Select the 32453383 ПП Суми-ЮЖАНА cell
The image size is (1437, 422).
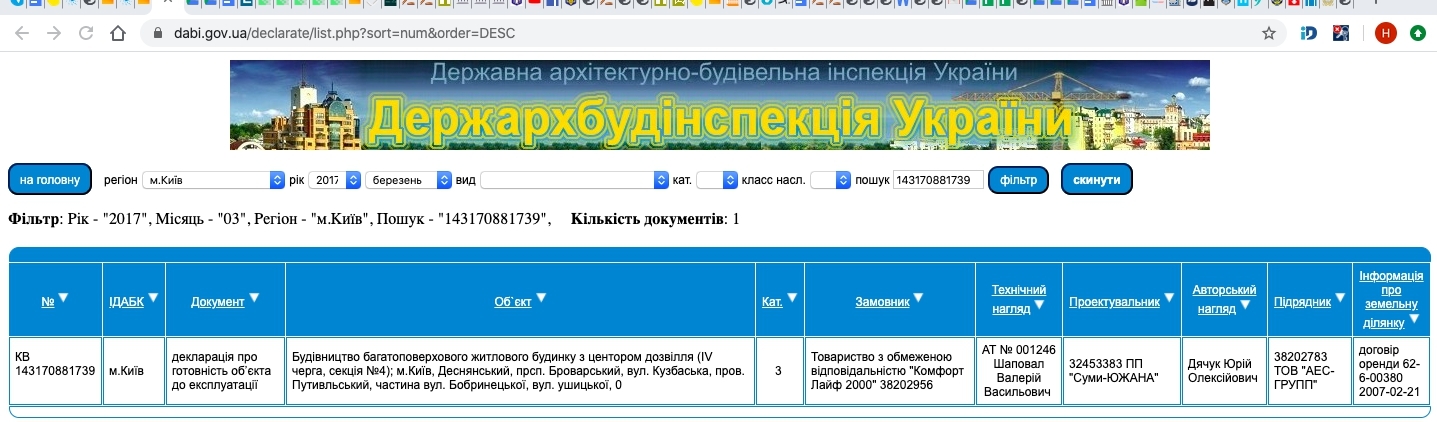click(1122, 370)
